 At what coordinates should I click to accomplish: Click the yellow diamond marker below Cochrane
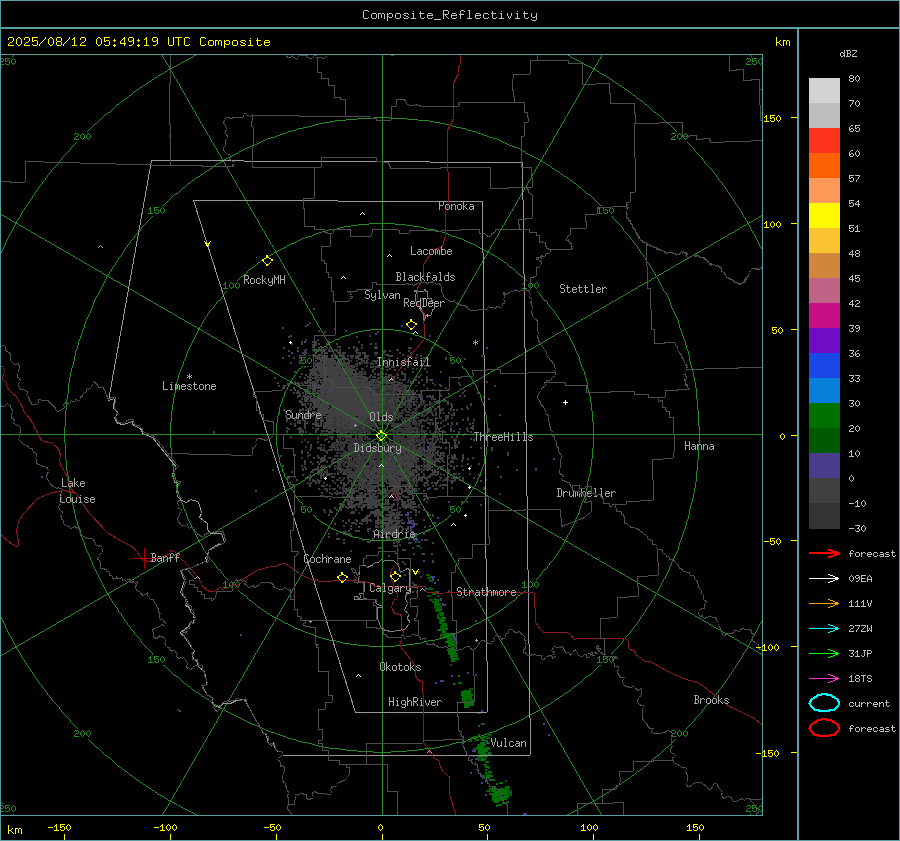[x=342, y=578]
